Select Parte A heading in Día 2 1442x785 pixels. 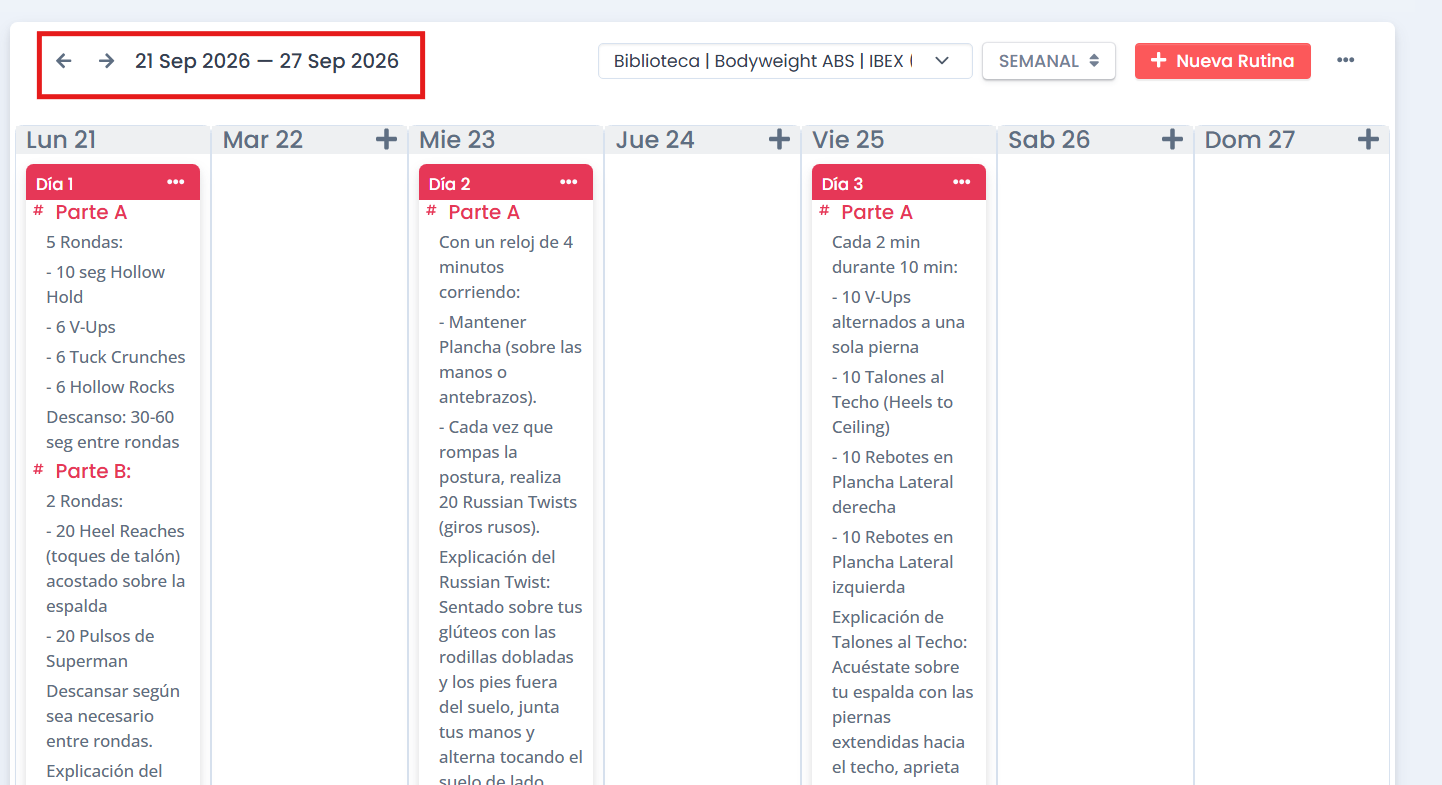coord(484,212)
